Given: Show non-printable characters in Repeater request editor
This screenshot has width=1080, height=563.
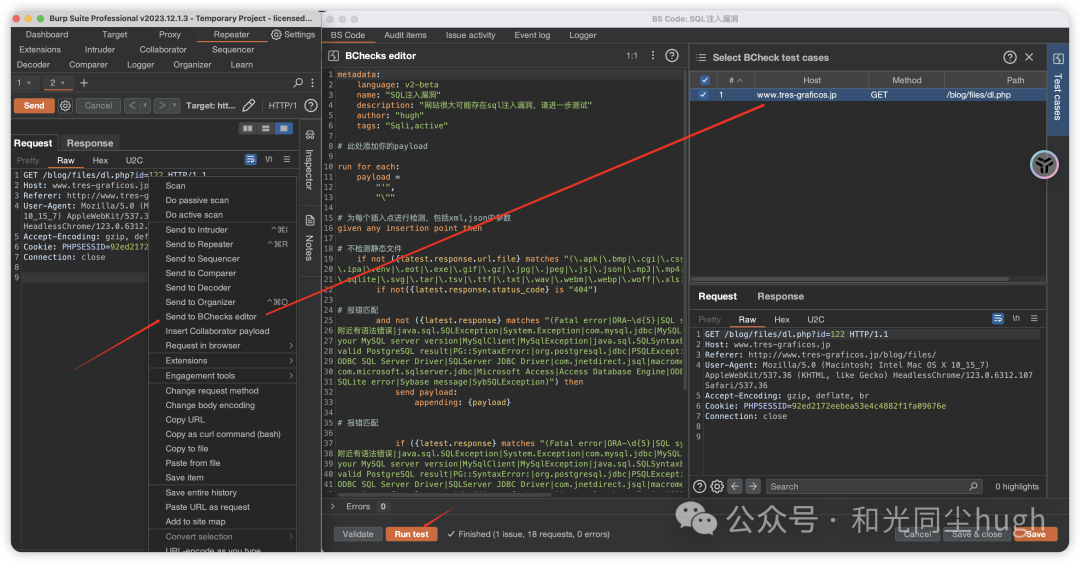Looking at the screenshot, I should tap(269, 159).
